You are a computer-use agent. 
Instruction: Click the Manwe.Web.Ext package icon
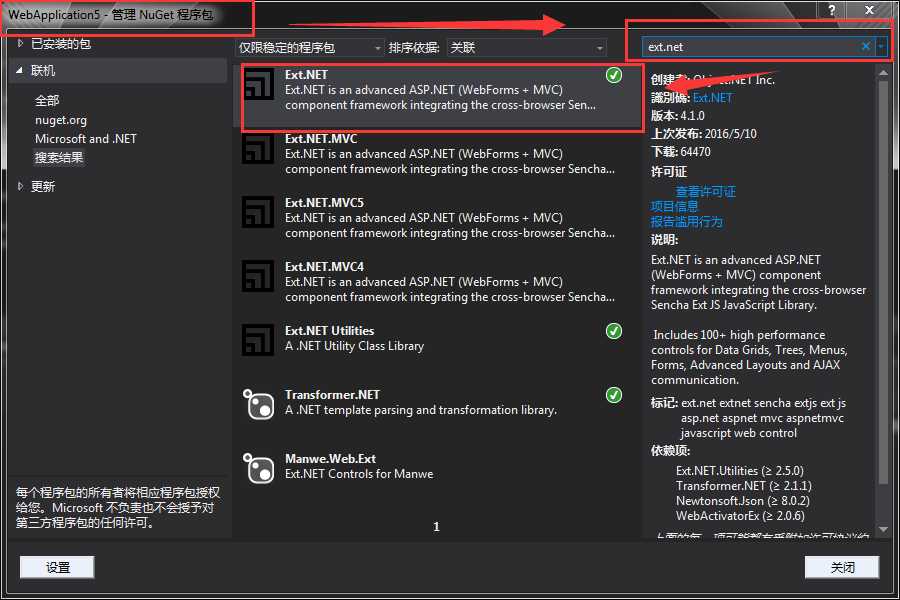click(x=259, y=468)
